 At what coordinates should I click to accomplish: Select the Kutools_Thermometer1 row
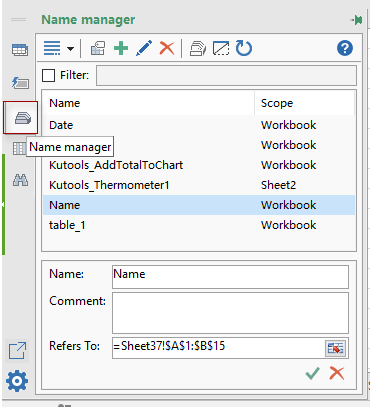[x=199, y=185]
